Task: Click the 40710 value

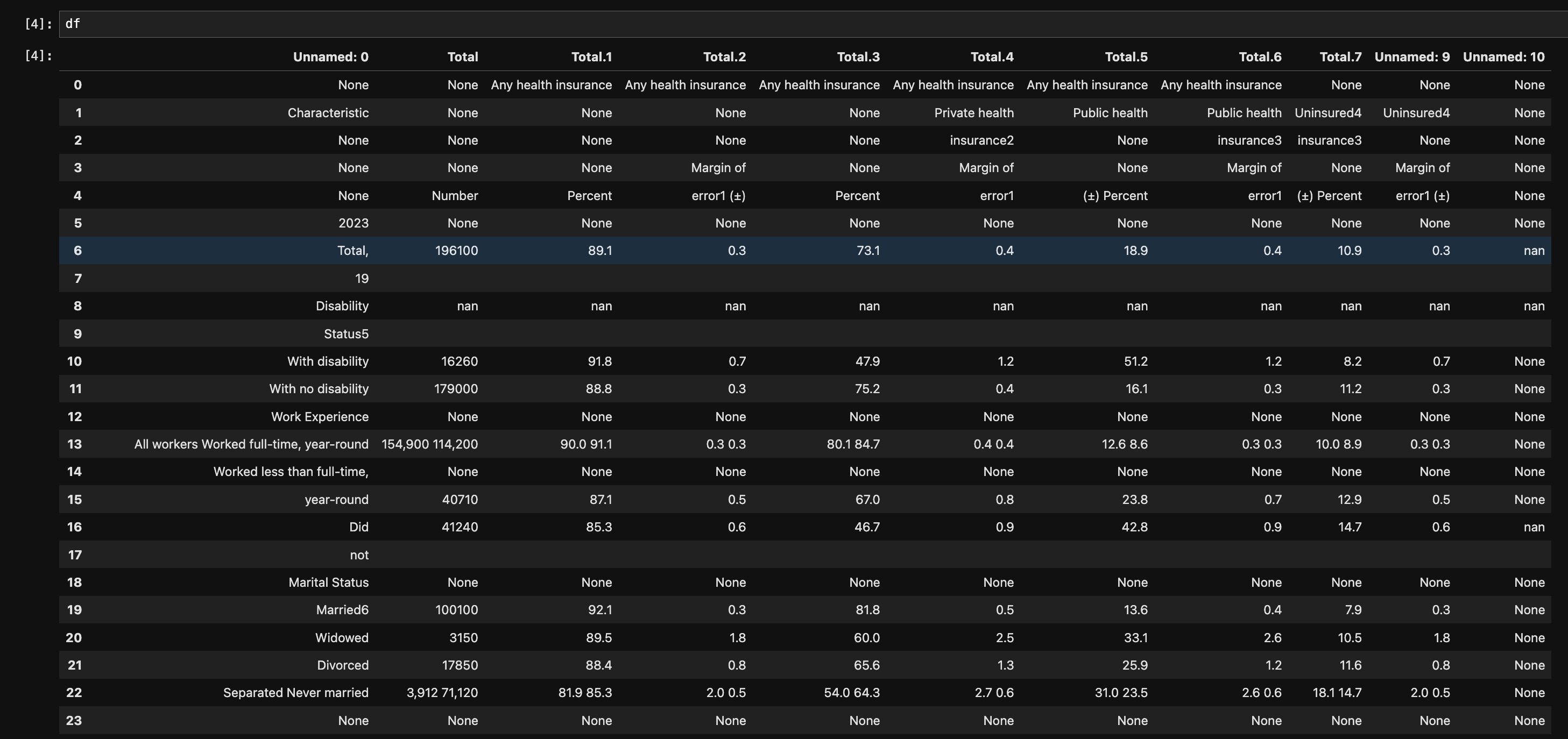Action: coord(460,499)
